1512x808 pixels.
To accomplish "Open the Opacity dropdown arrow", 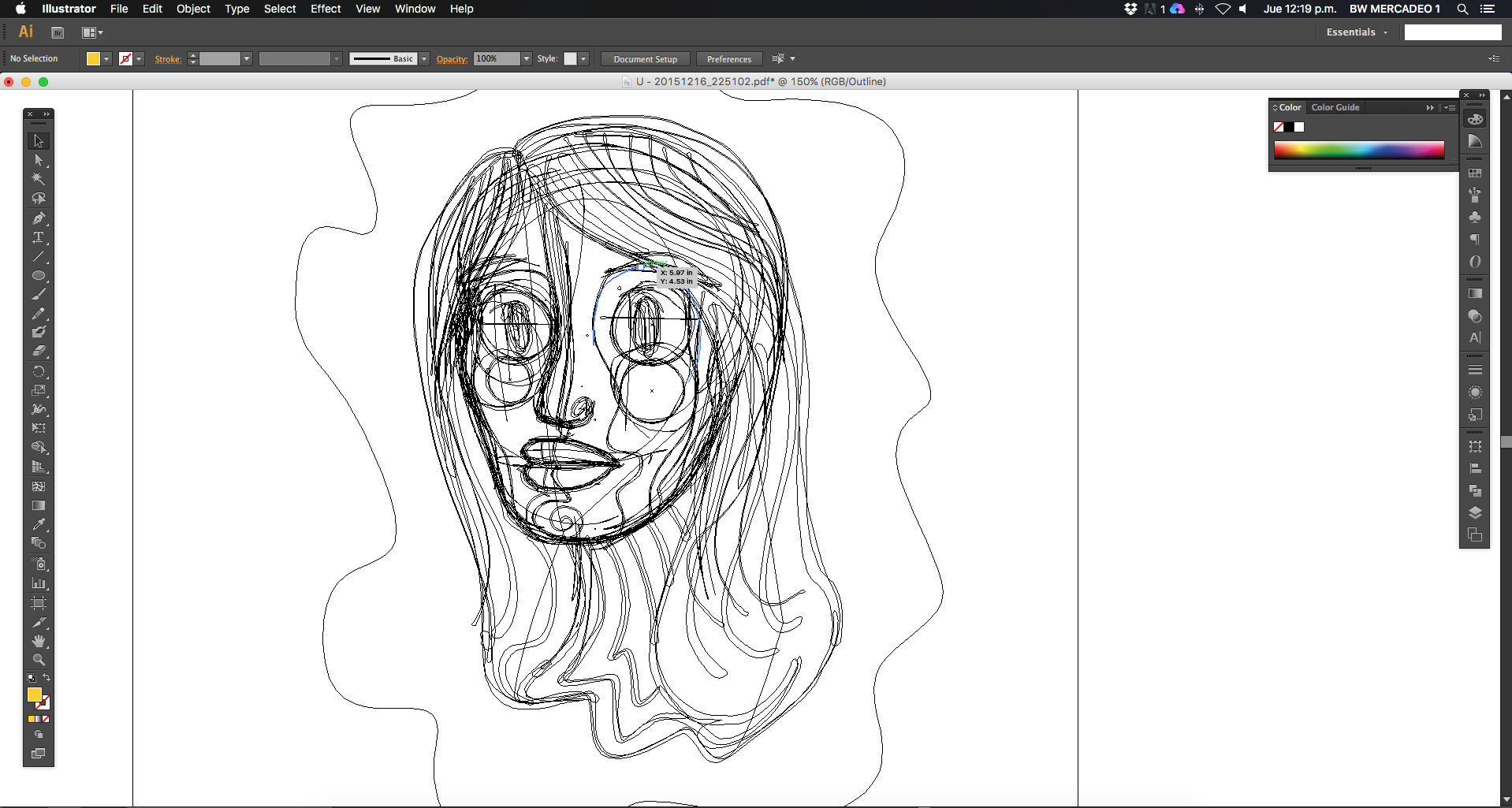I will coord(527,59).
